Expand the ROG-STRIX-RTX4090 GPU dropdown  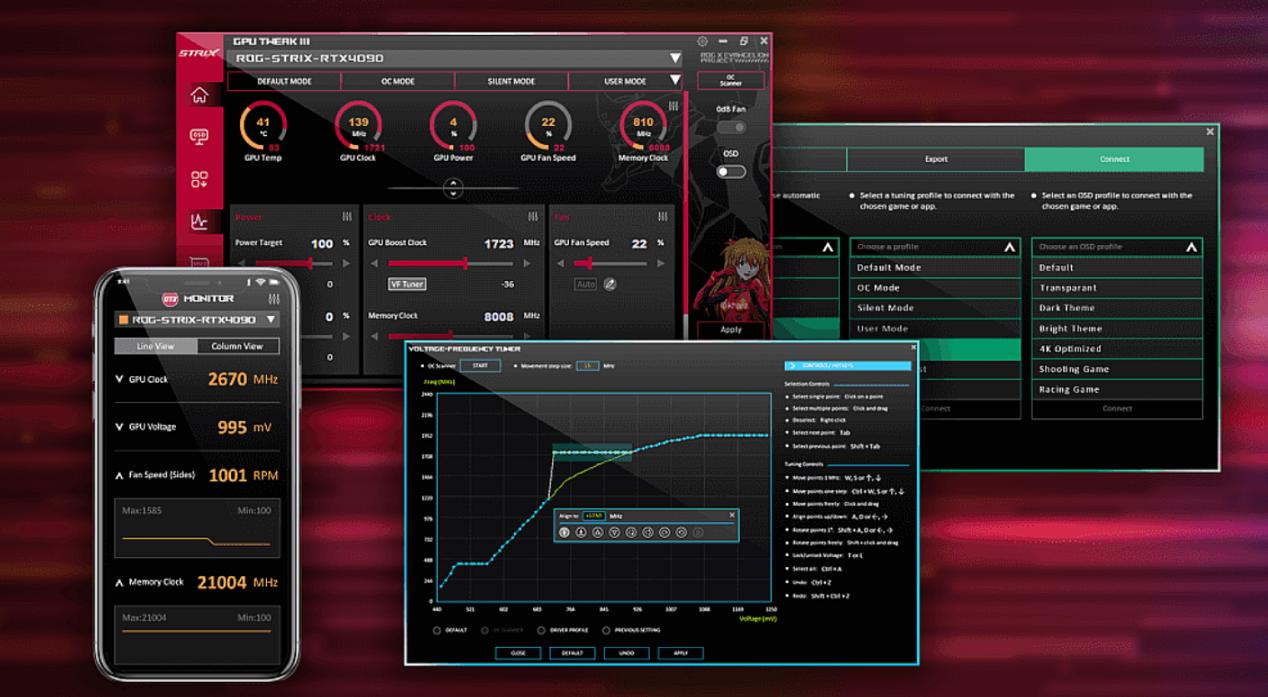pyautogui.click(x=676, y=59)
